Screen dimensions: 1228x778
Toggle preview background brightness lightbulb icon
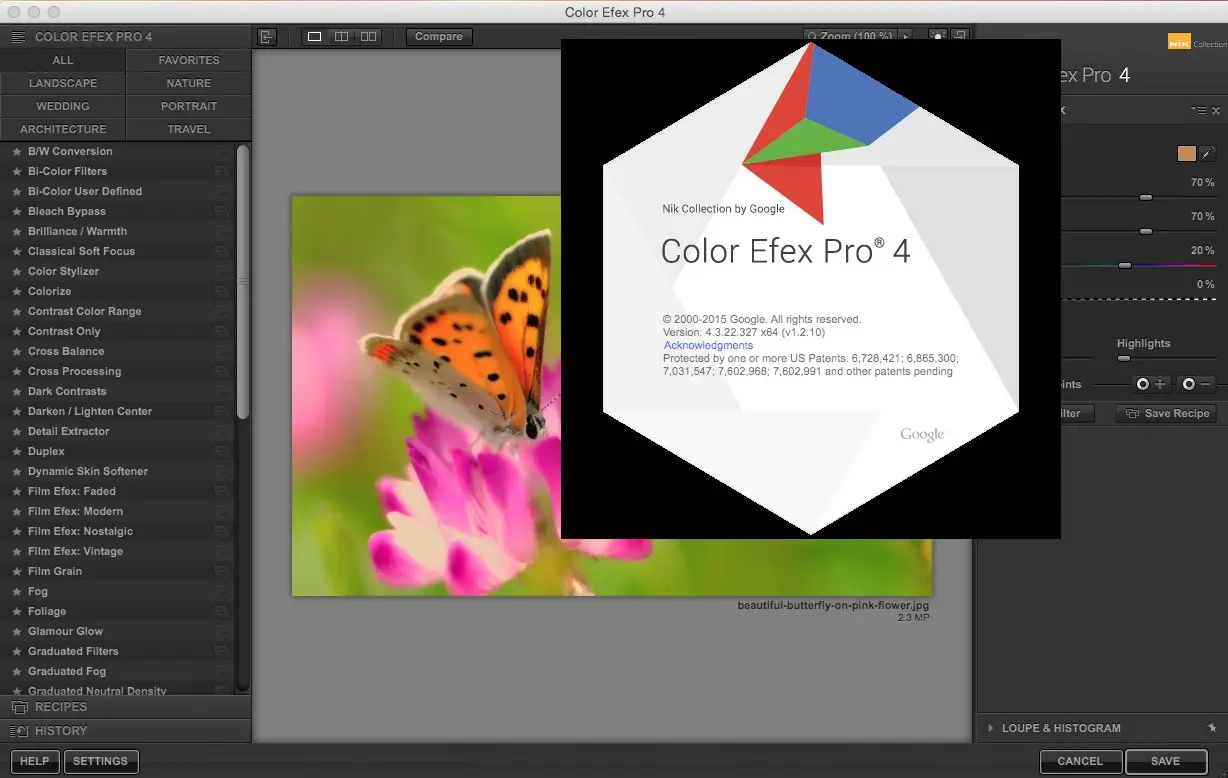click(x=938, y=35)
